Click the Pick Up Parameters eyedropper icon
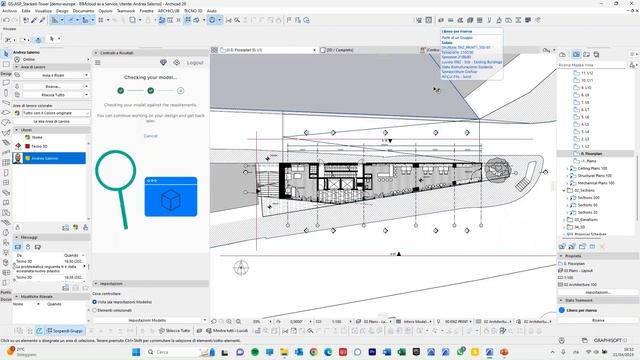The image size is (640, 360). pos(34,20)
